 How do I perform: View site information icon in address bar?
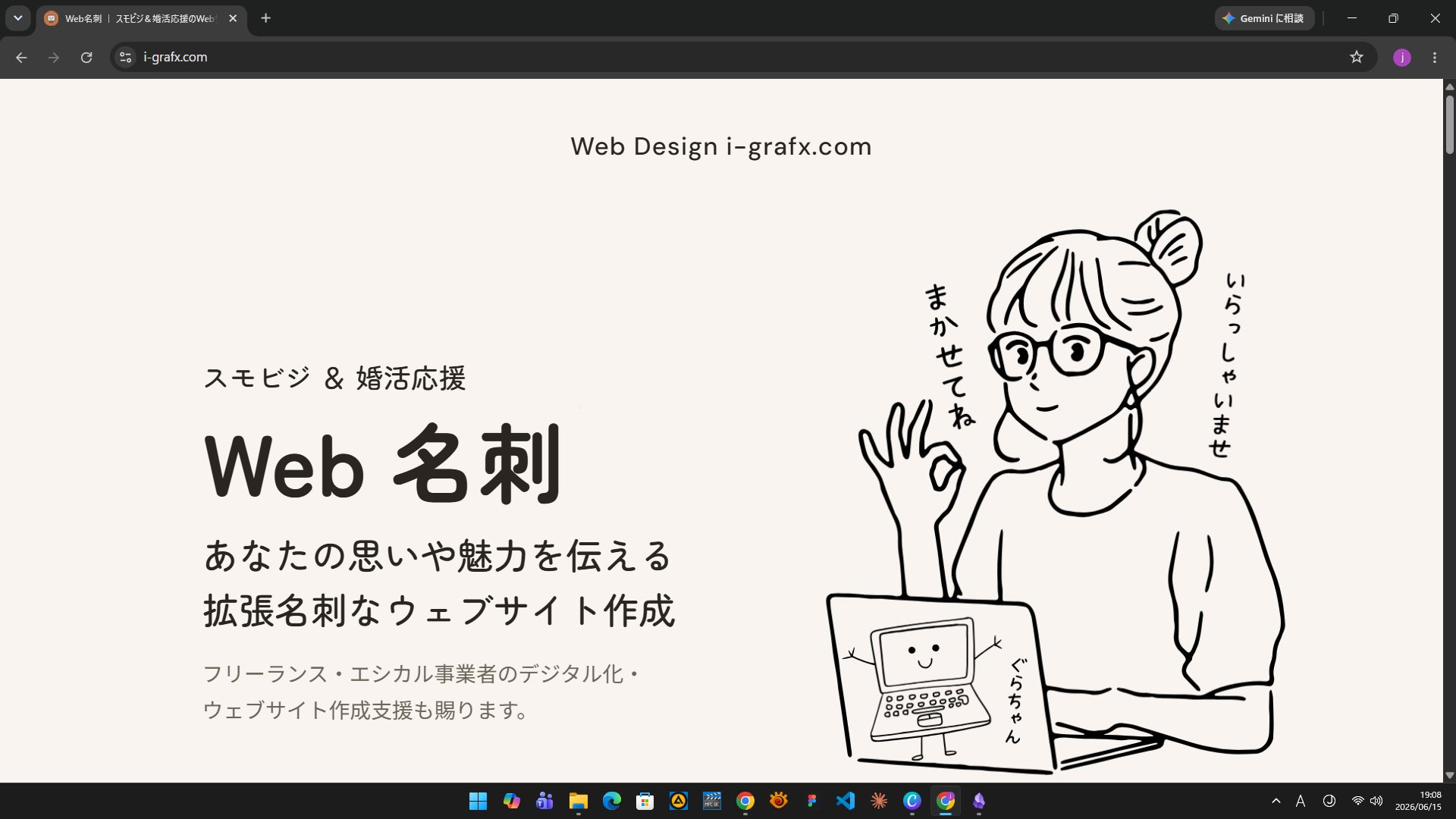pos(126,58)
